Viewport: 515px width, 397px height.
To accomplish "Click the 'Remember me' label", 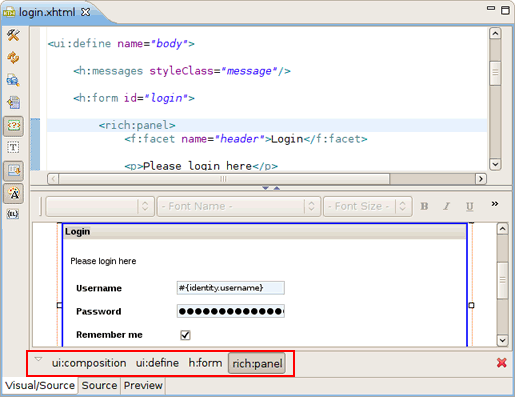I will pos(109,335).
